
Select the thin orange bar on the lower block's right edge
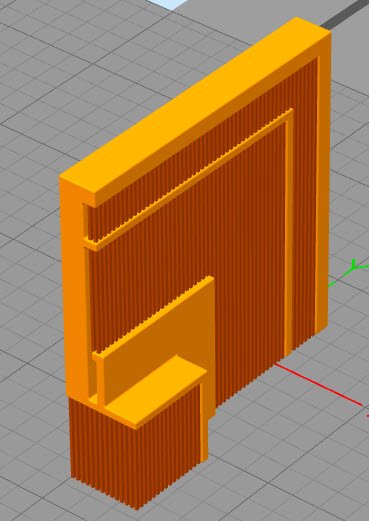(204, 422)
